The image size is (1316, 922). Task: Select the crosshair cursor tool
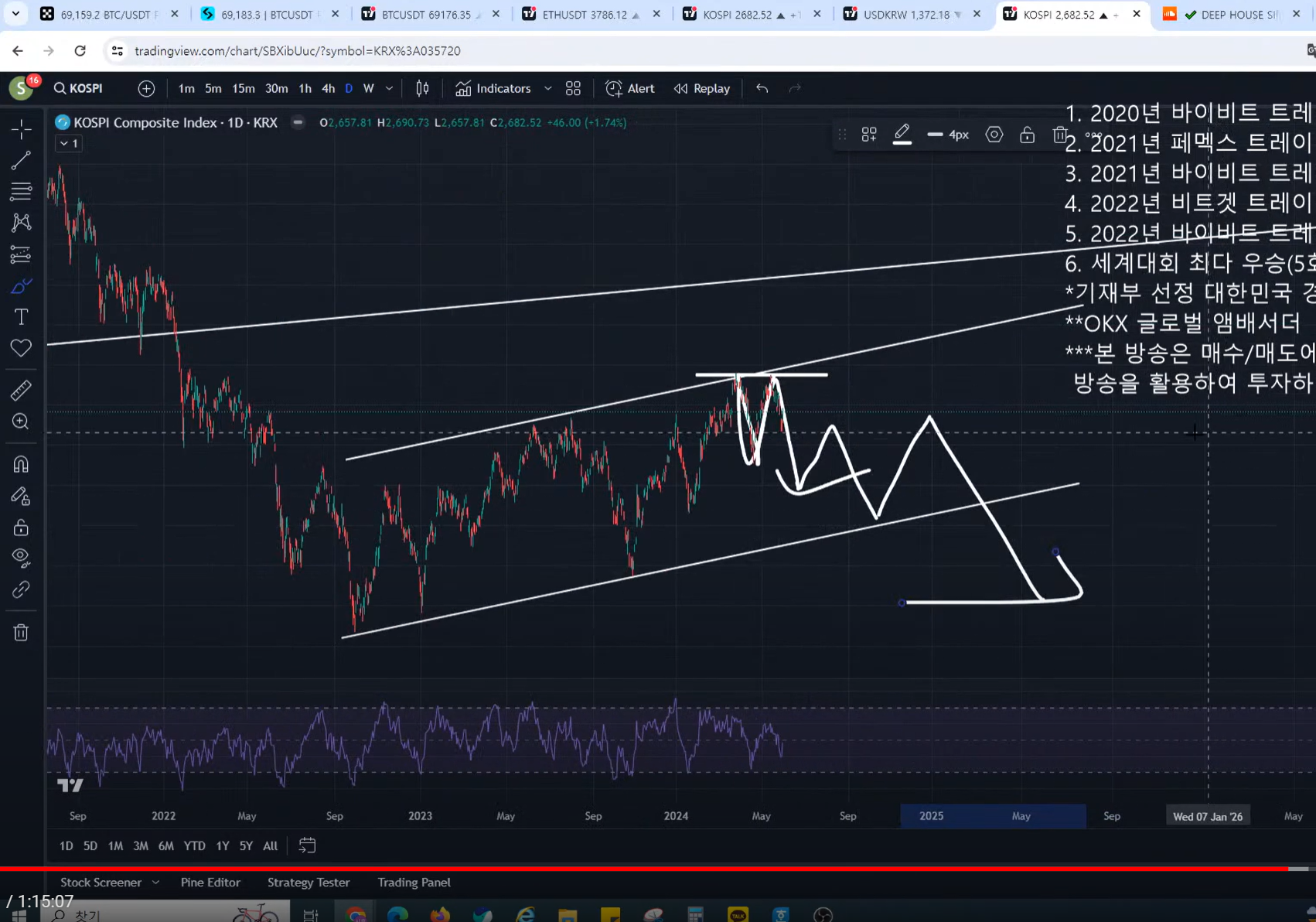[x=21, y=128]
